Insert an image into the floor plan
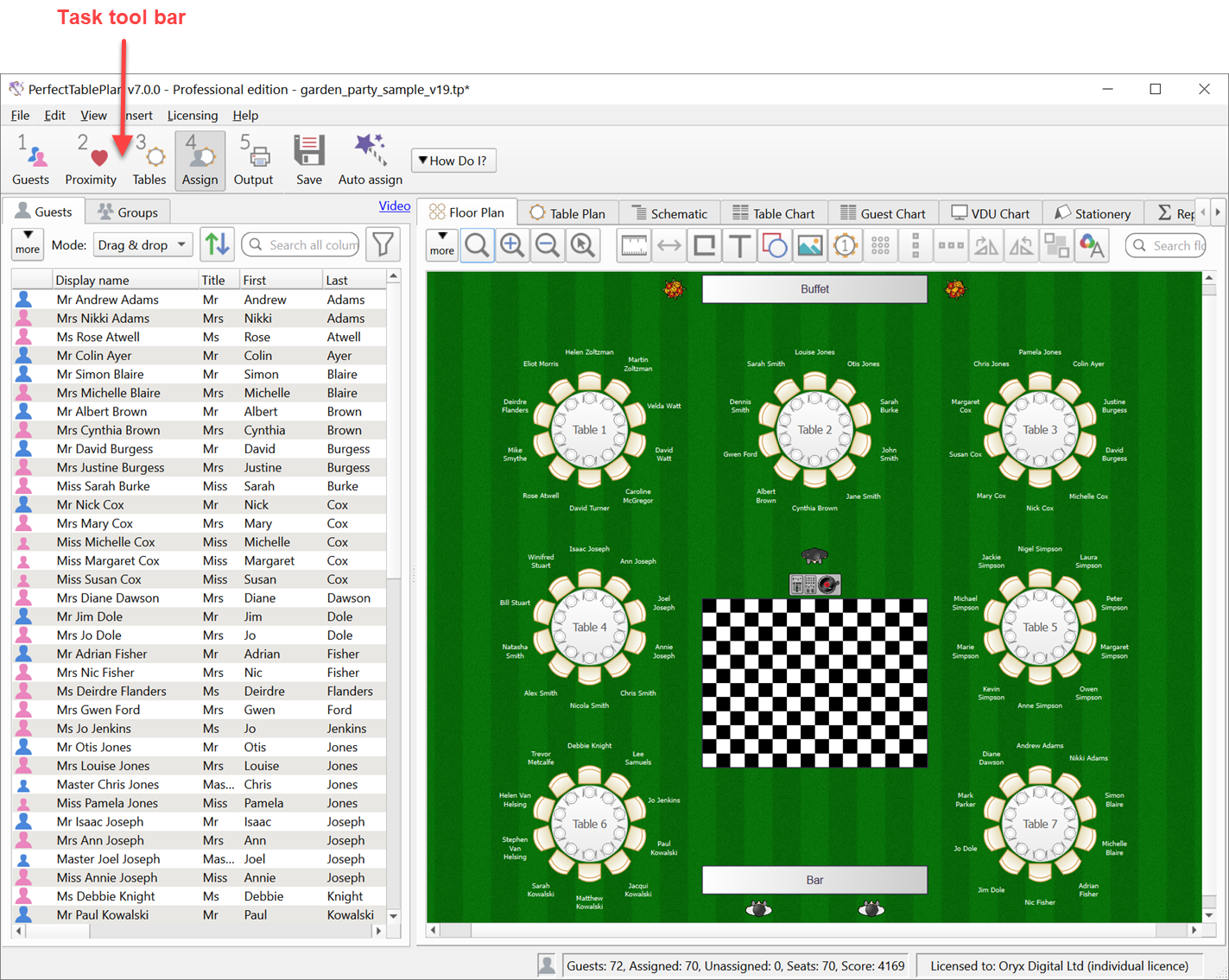The height and width of the screenshot is (980, 1229). [x=809, y=245]
